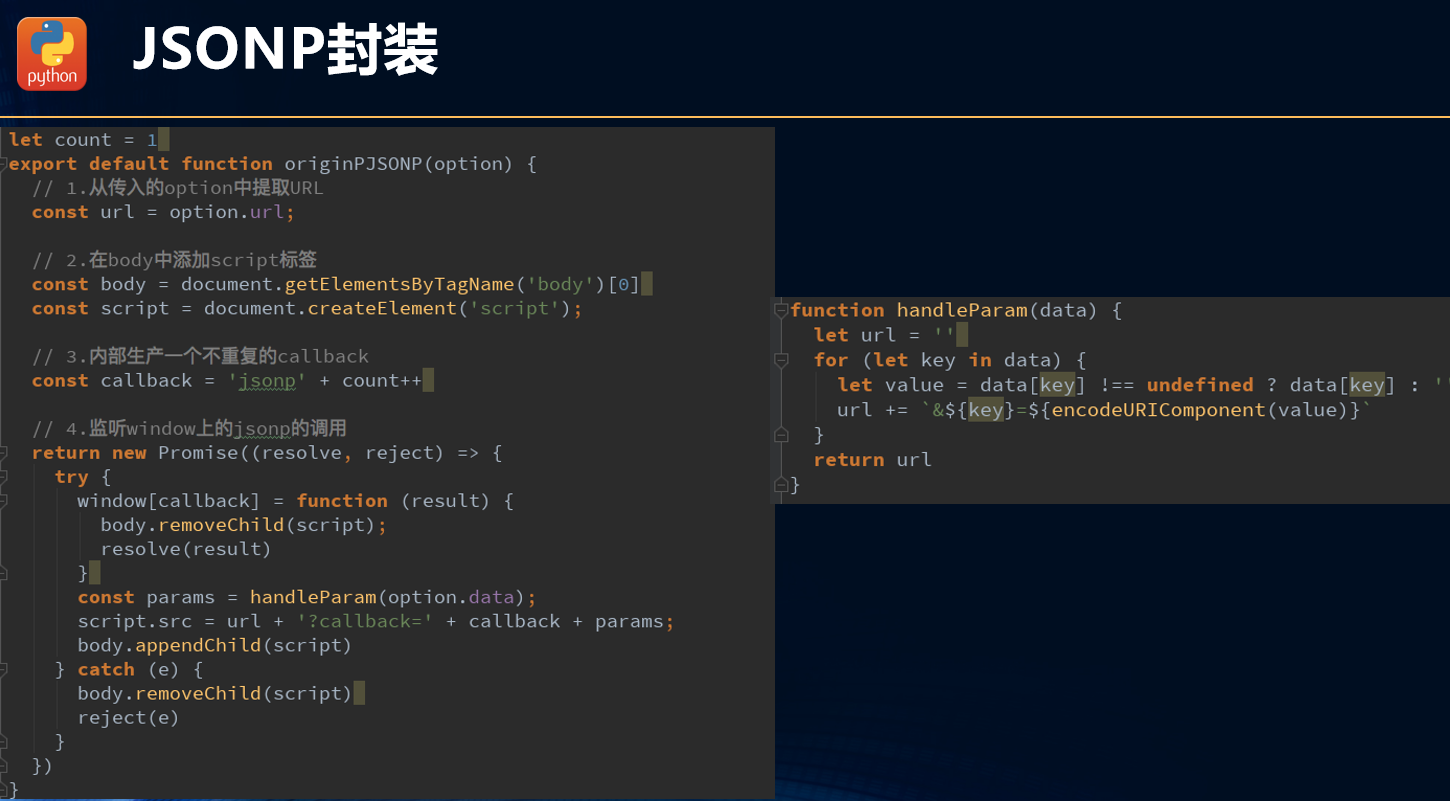Collapse fold marker beside 'for (let key in data)'
This screenshot has height=801, width=1450.
pos(781,360)
